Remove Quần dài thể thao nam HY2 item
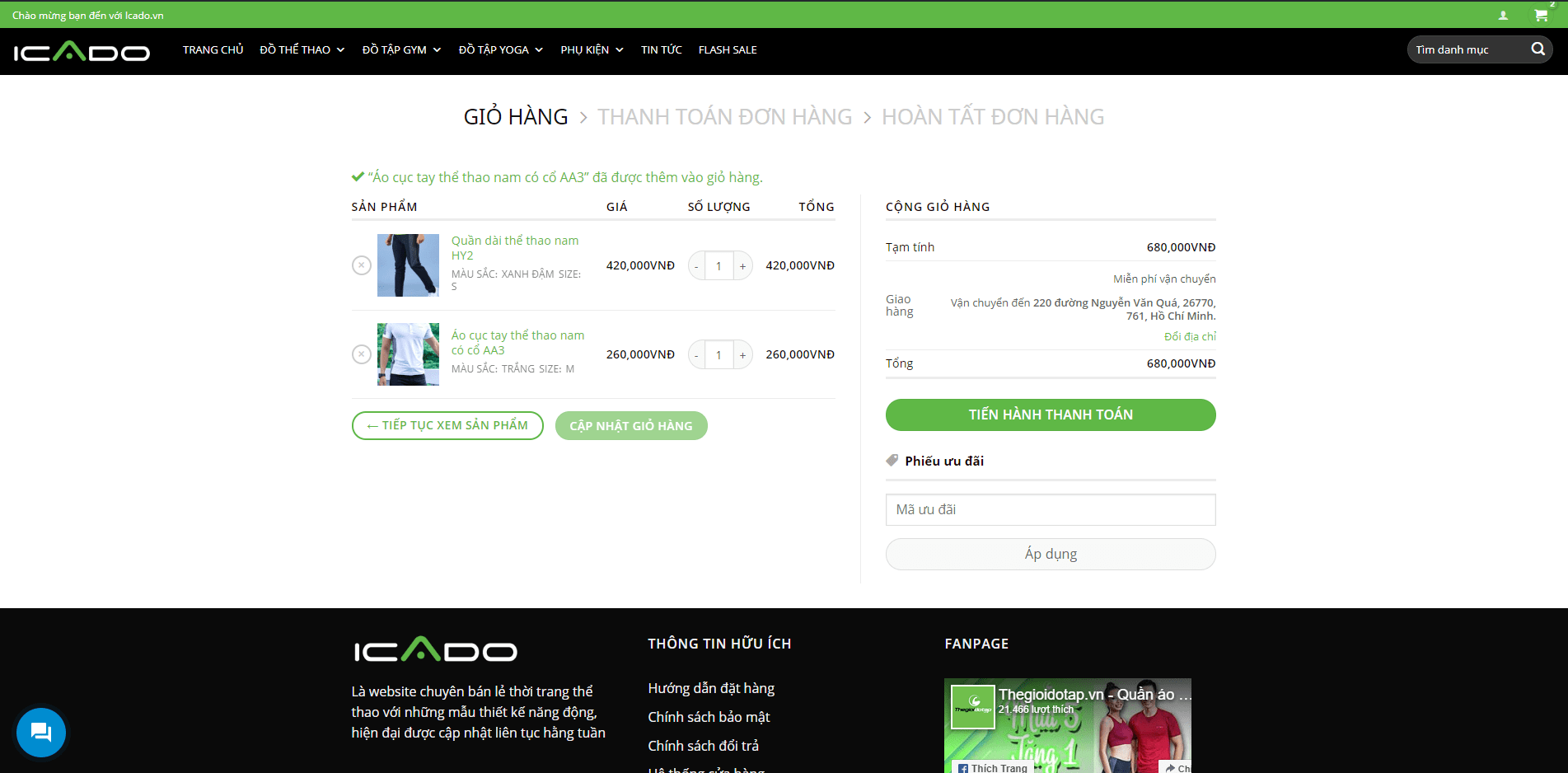The image size is (1568, 773). coord(362,265)
